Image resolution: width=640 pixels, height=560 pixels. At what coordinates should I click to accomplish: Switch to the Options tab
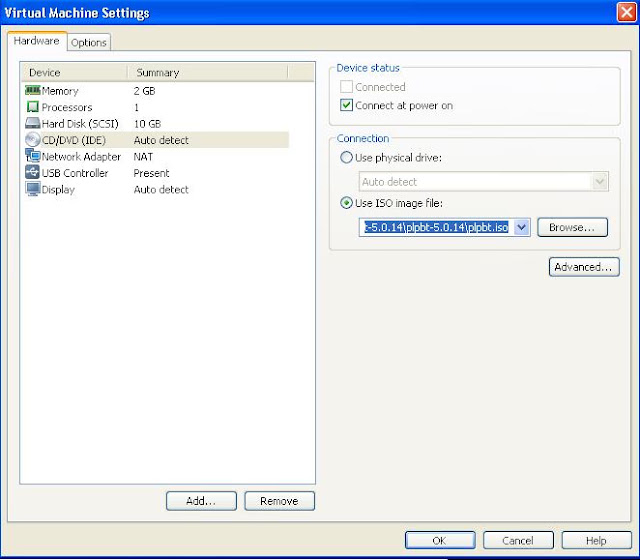point(89,42)
